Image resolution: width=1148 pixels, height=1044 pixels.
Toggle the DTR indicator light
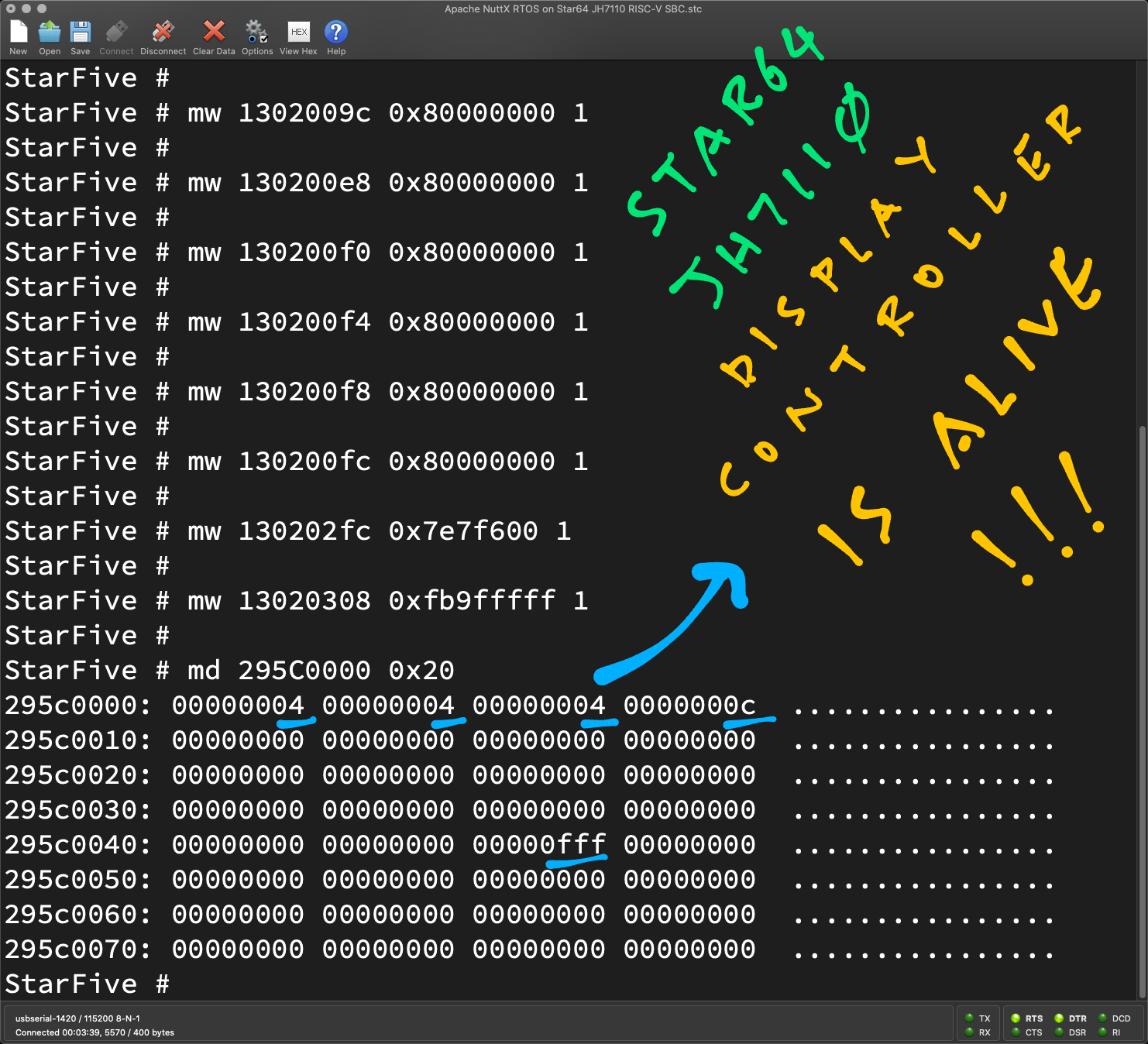click(x=1059, y=1018)
